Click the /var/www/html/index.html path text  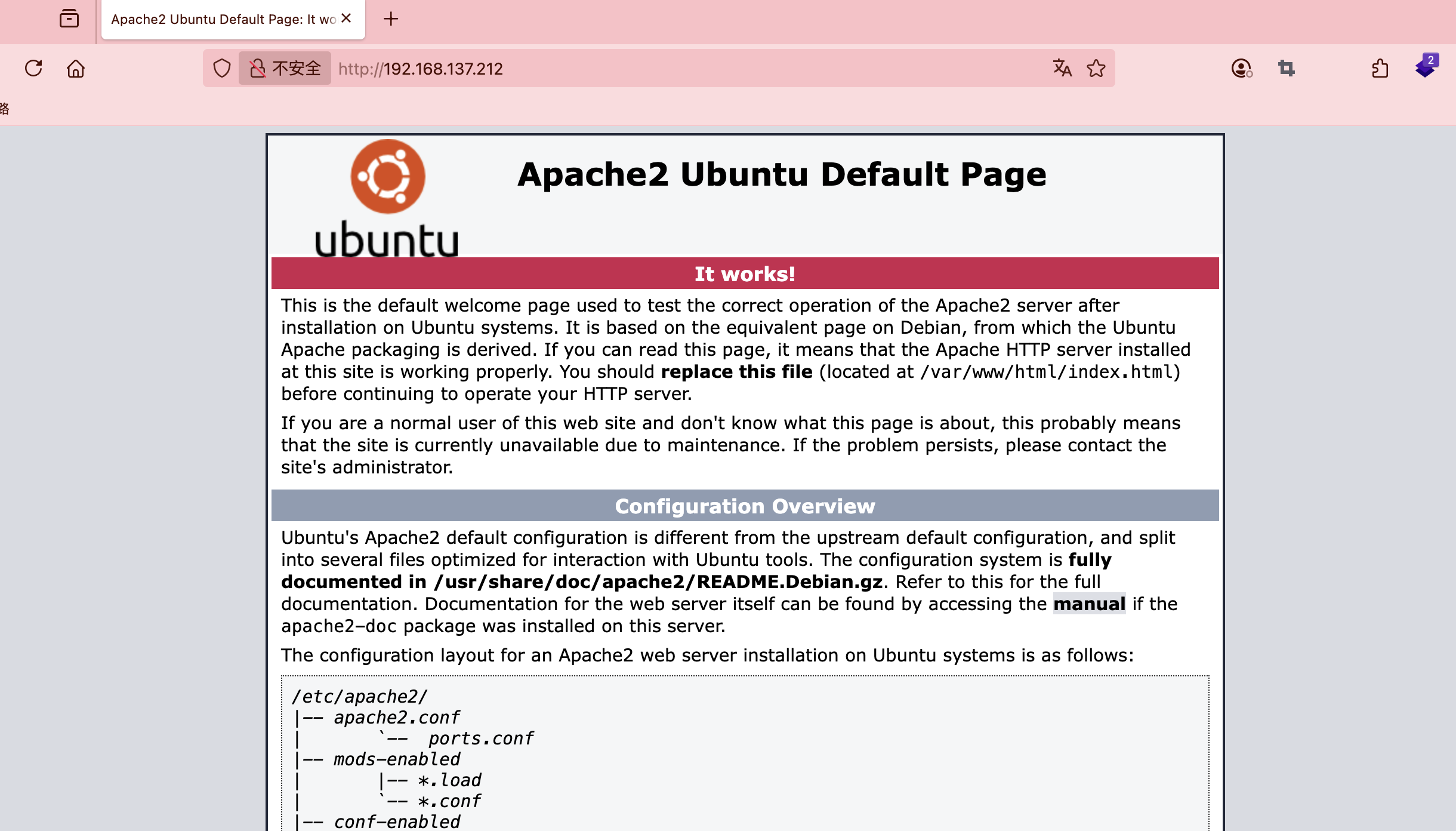point(1047,372)
